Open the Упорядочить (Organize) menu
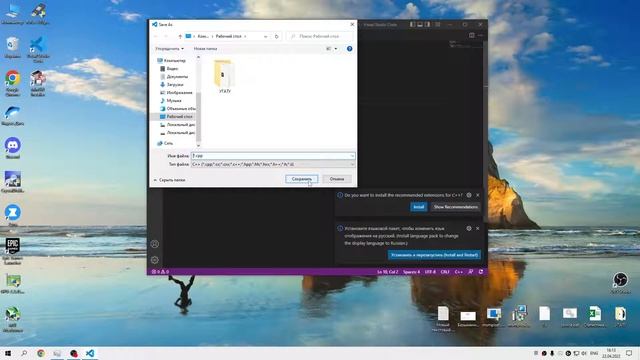The image size is (640, 360). tap(169, 49)
